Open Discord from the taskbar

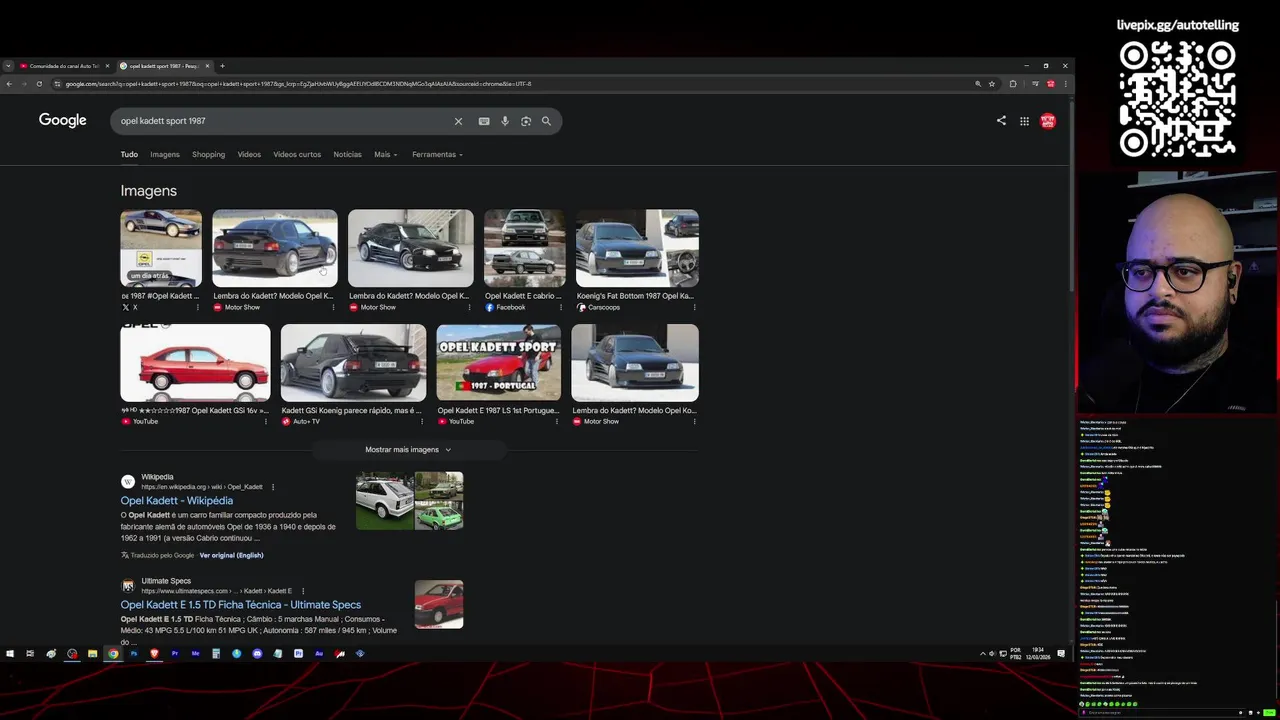coord(257,654)
